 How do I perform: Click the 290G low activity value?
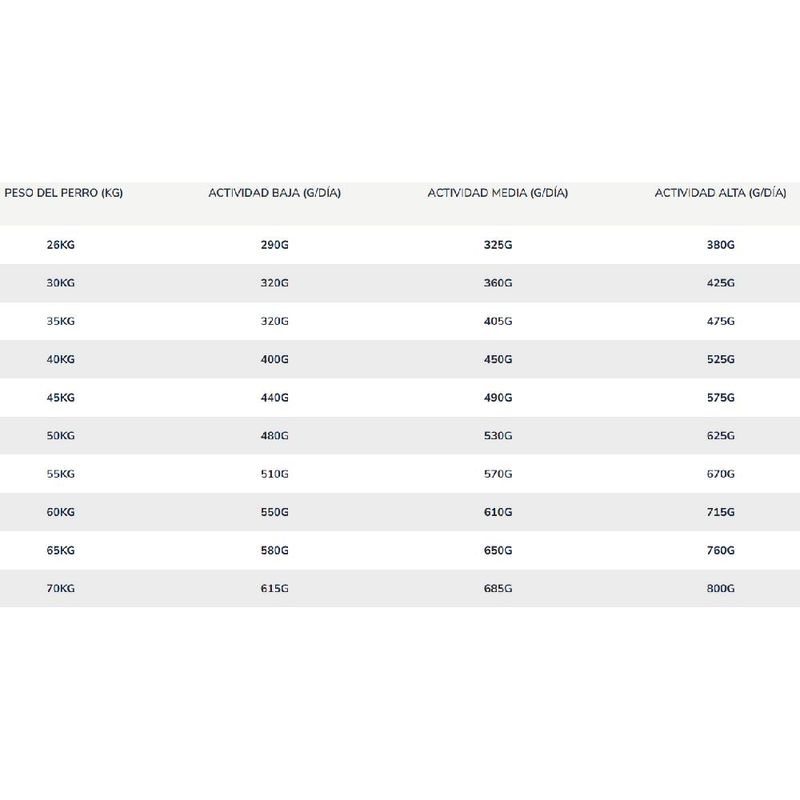tap(274, 245)
